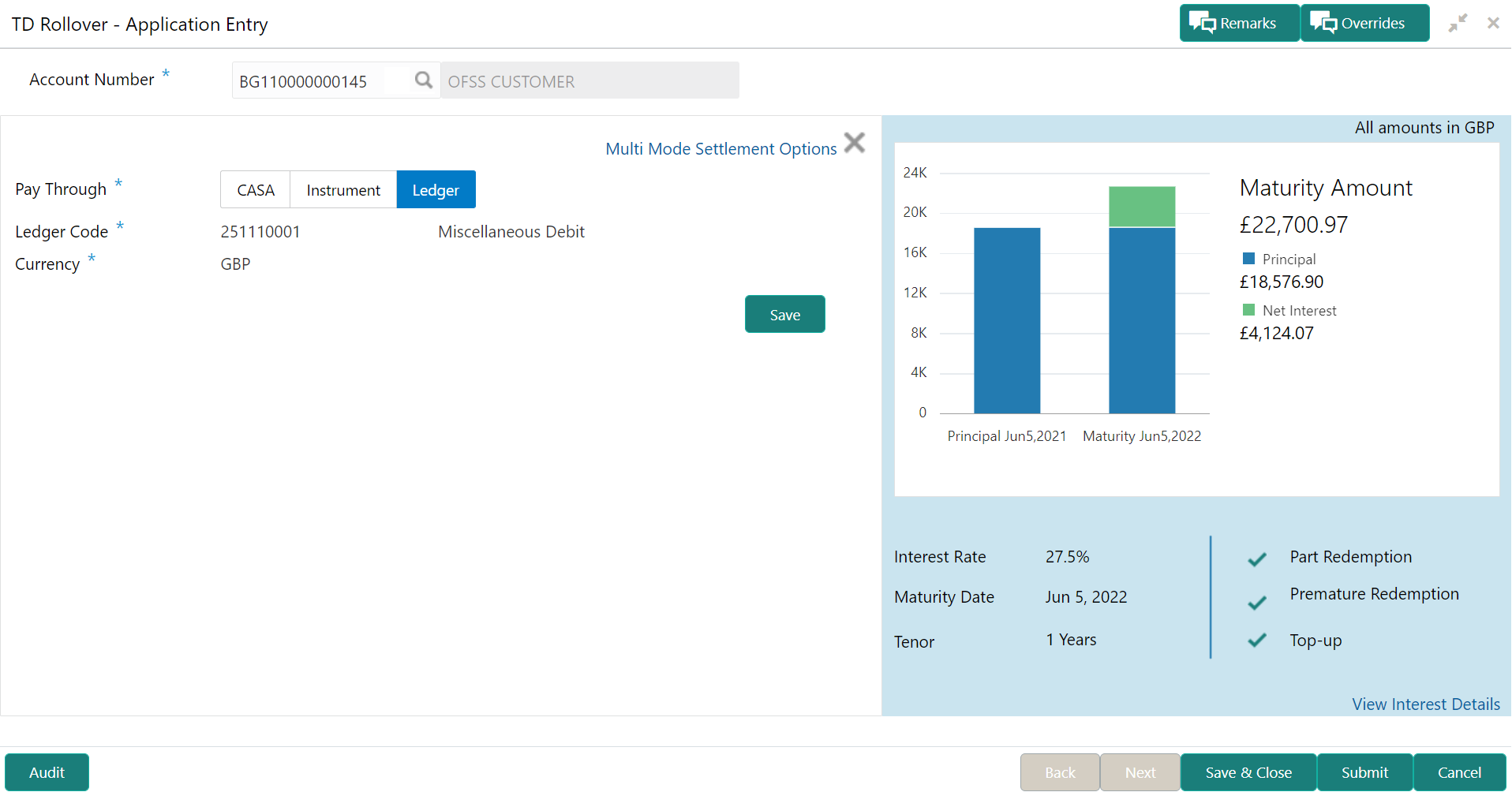Click the Premature Redemption checkmark icon
This screenshot has height=792, width=1512.
[x=1257, y=603]
